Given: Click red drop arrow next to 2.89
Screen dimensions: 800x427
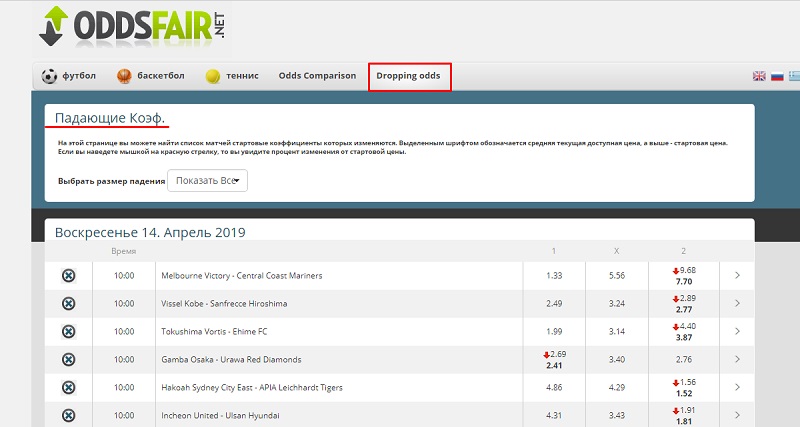Looking at the screenshot, I should [676, 299].
